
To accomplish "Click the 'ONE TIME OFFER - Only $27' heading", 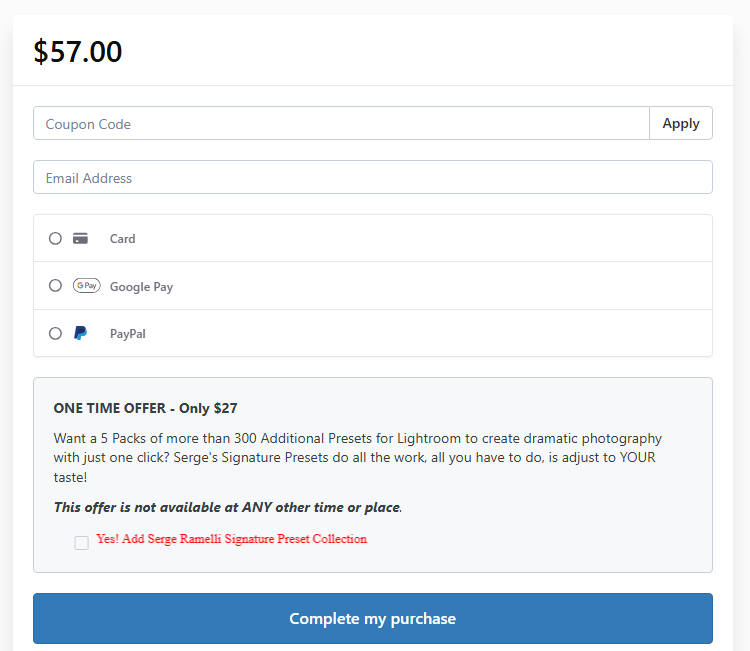I will pyautogui.click(x=145, y=408).
